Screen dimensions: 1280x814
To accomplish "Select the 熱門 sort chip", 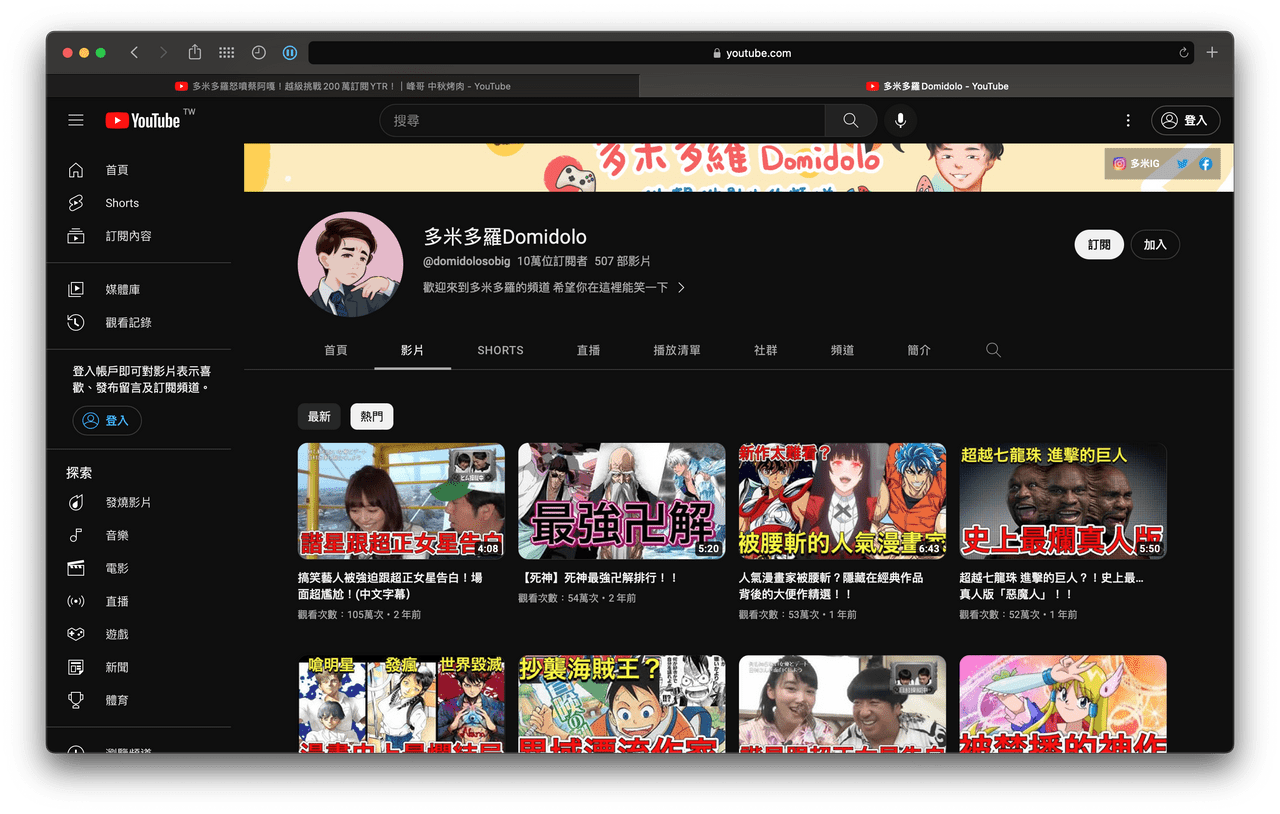I will click(x=372, y=417).
